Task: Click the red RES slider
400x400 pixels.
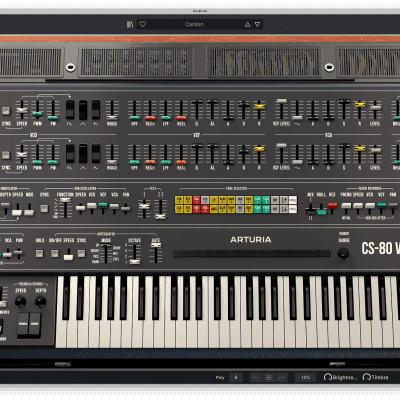Action: (332, 205)
